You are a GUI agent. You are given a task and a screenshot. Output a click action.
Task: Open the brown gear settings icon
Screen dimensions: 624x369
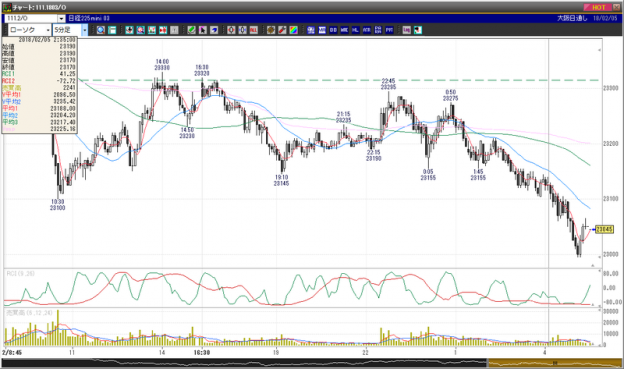(271, 30)
